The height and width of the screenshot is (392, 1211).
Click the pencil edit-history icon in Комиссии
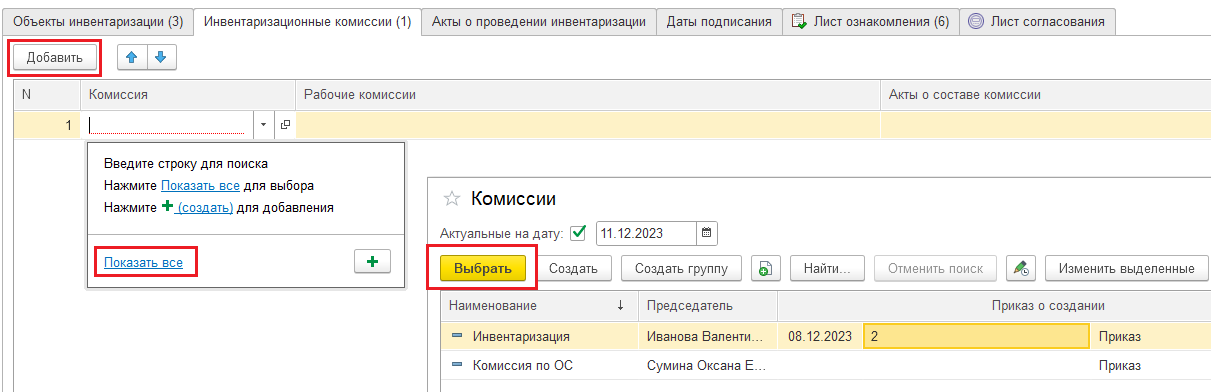1020,268
